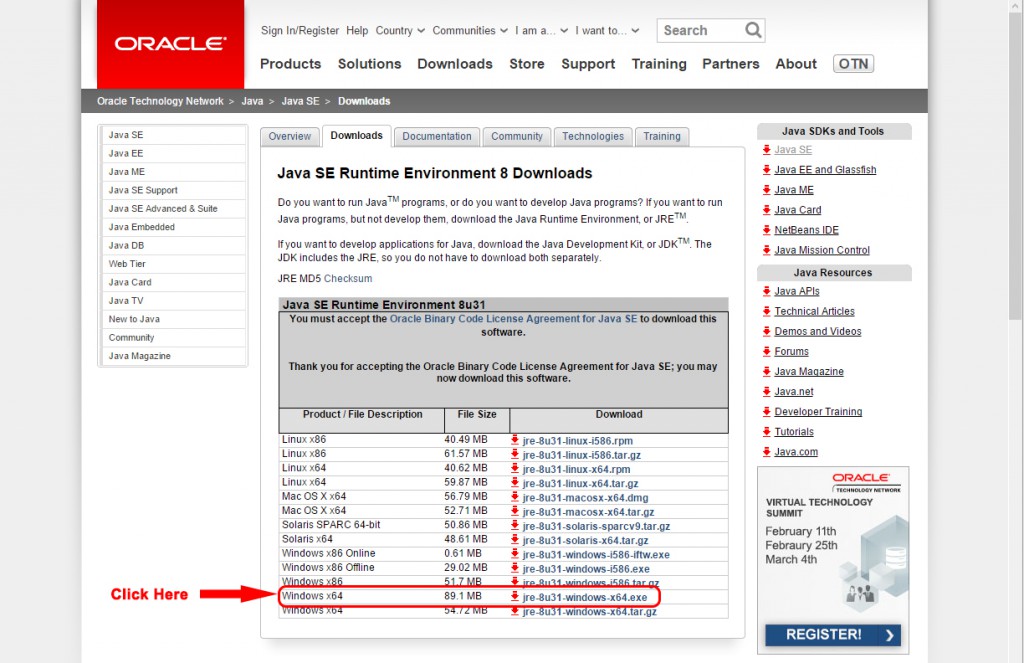The image size is (1024, 663).
Task: Click Oracle Technology Network in the breadcrumb
Action: pyautogui.click(x=160, y=101)
